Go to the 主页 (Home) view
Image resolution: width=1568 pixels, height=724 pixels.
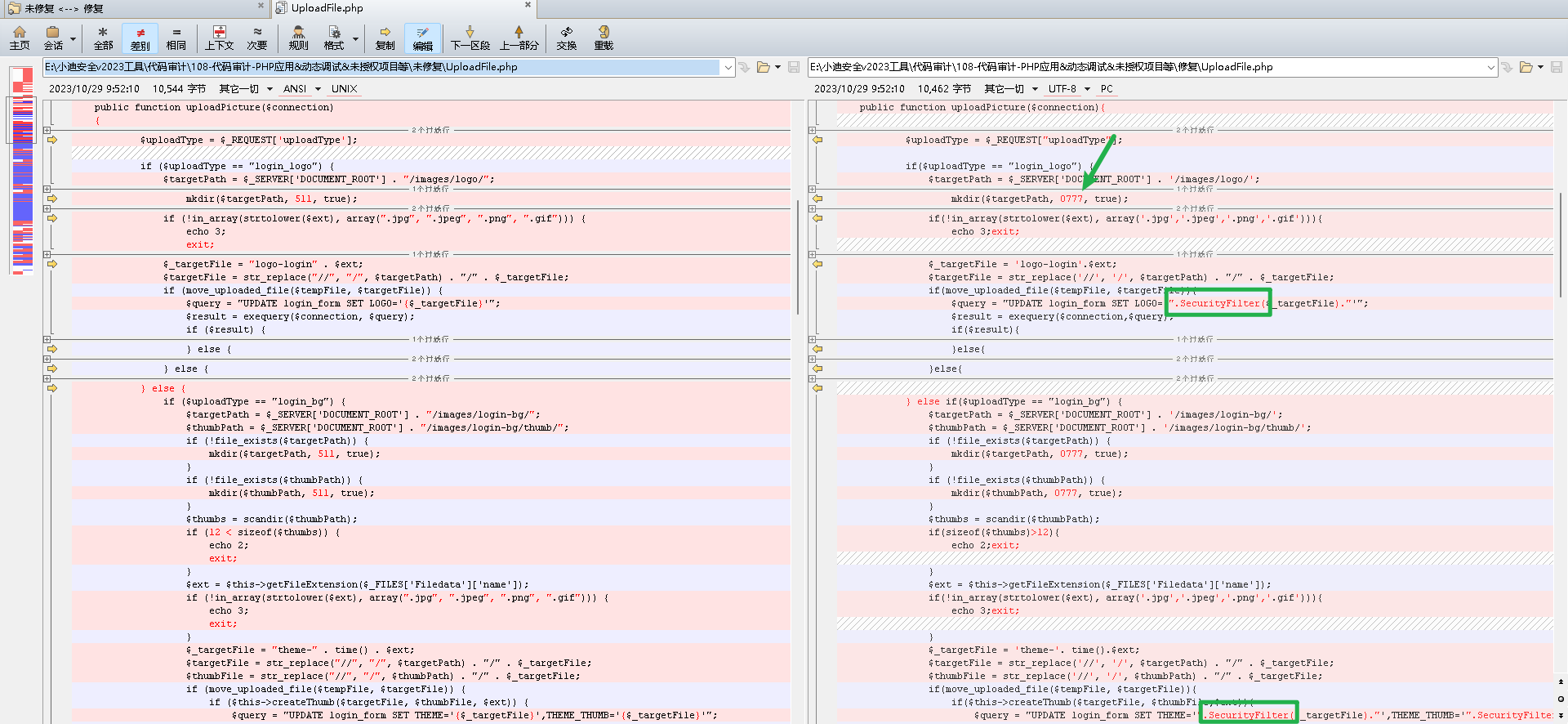pyautogui.click(x=20, y=38)
